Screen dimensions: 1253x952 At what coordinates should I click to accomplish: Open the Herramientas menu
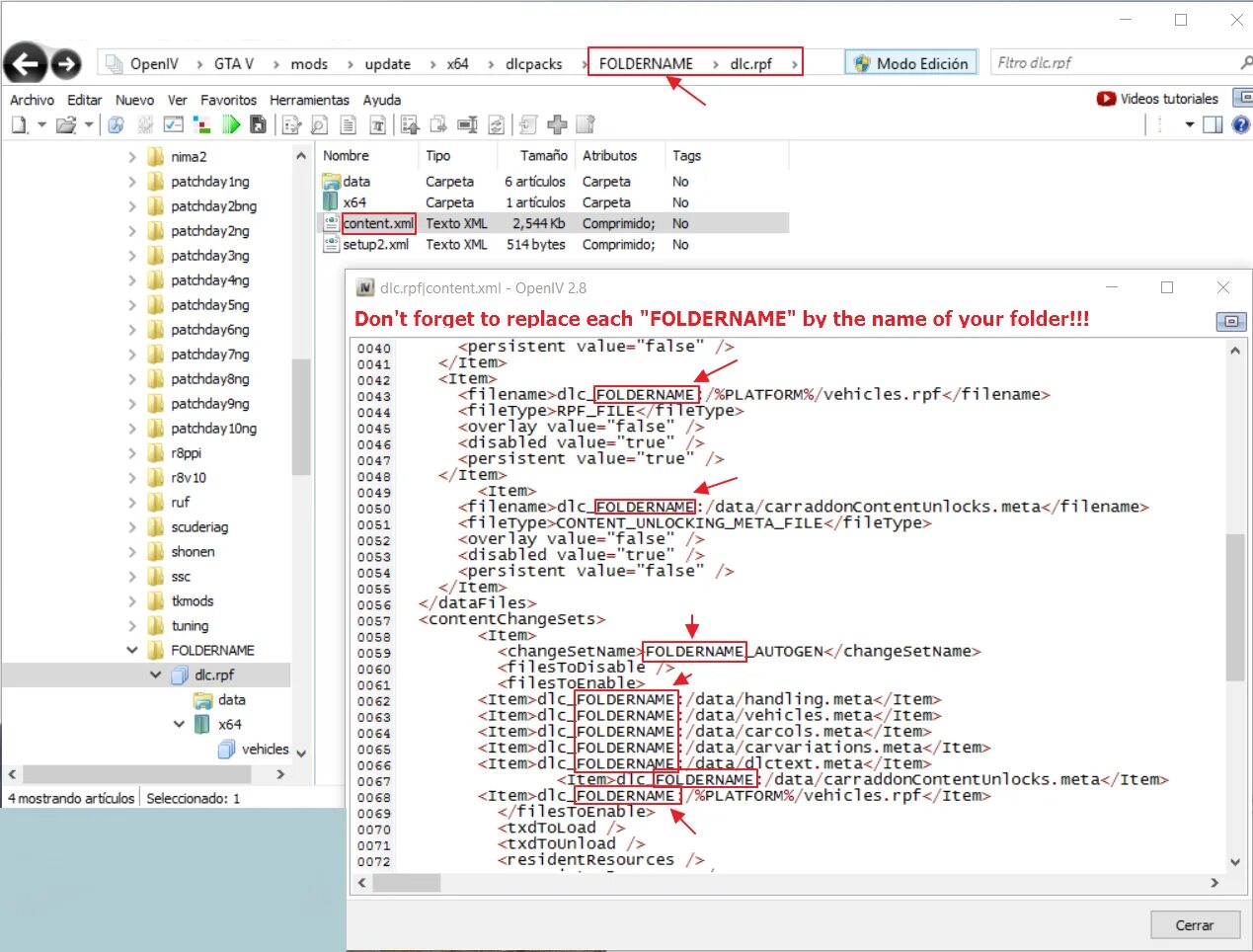[x=309, y=100]
